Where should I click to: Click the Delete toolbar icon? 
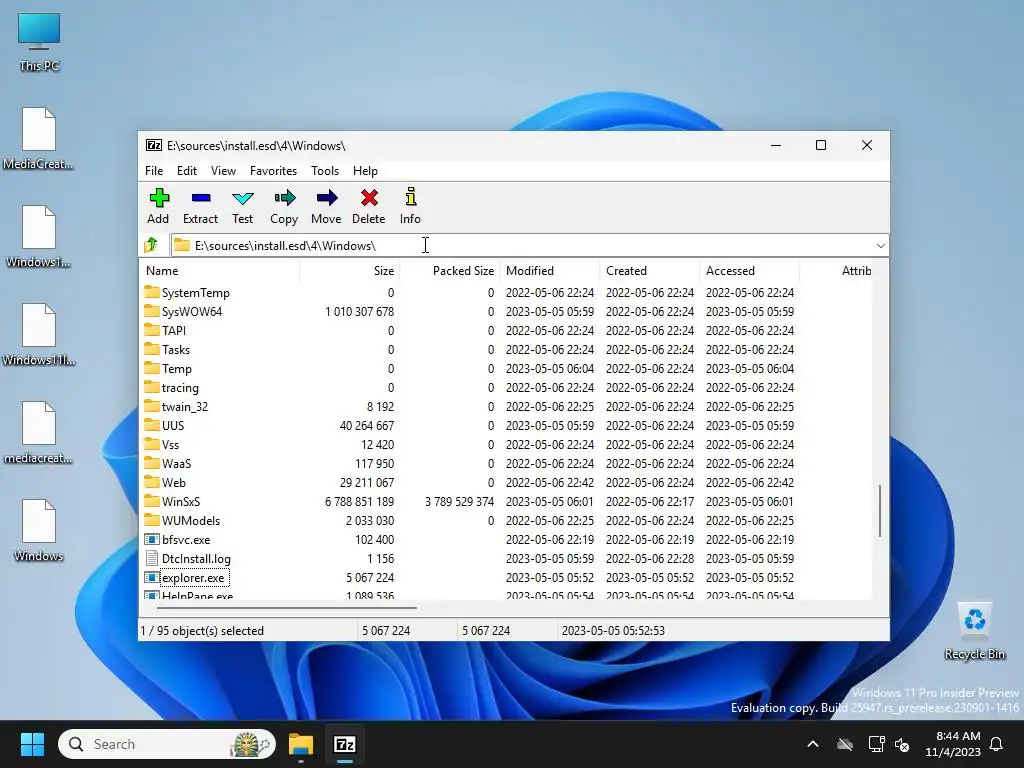pyautogui.click(x=369, y=198)
